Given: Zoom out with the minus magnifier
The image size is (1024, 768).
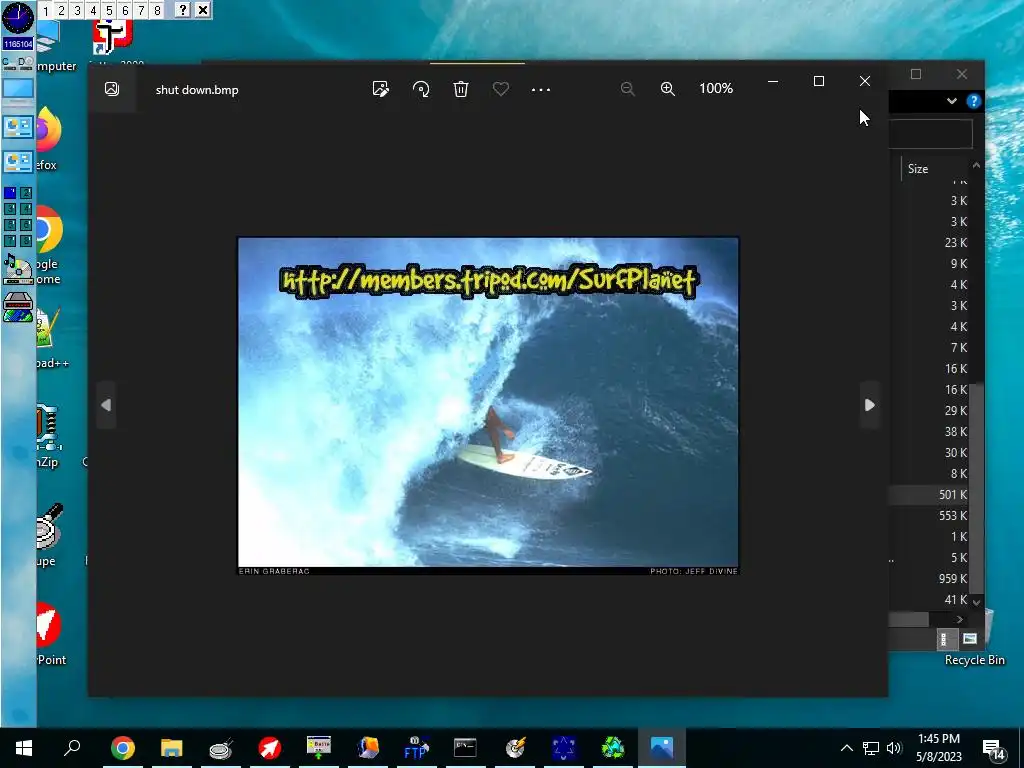Looking at the screenshot, I should (x=628, y=89).
